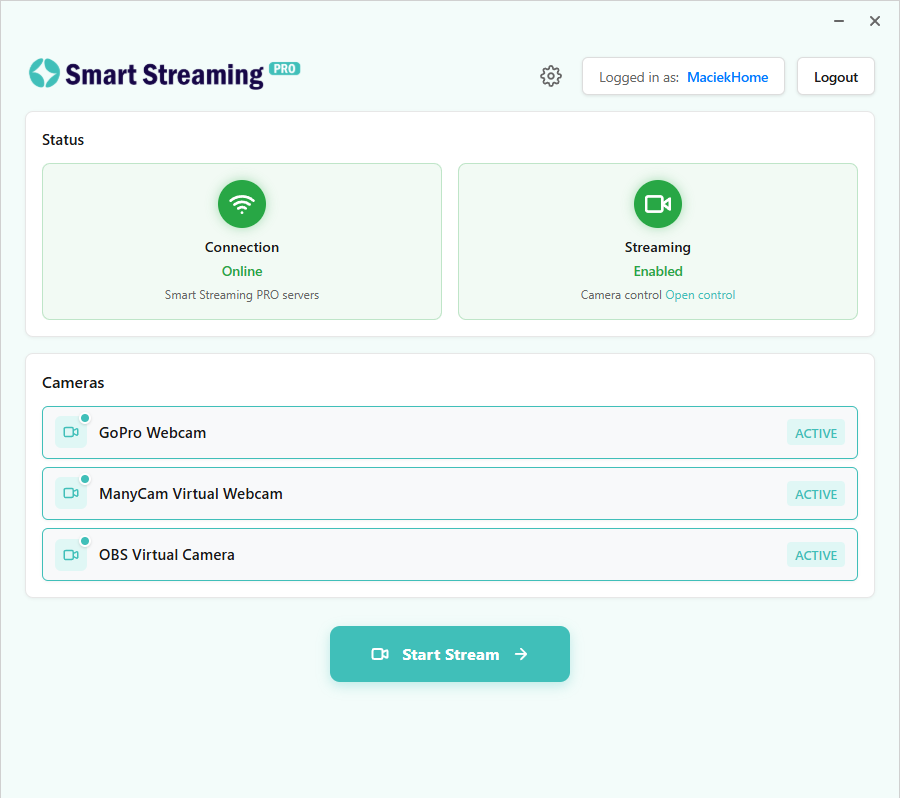Image resolution: width=900 pixels, height=798 pixels.
Task: Log out using the Logout button
Action: (x=835, y=76)
